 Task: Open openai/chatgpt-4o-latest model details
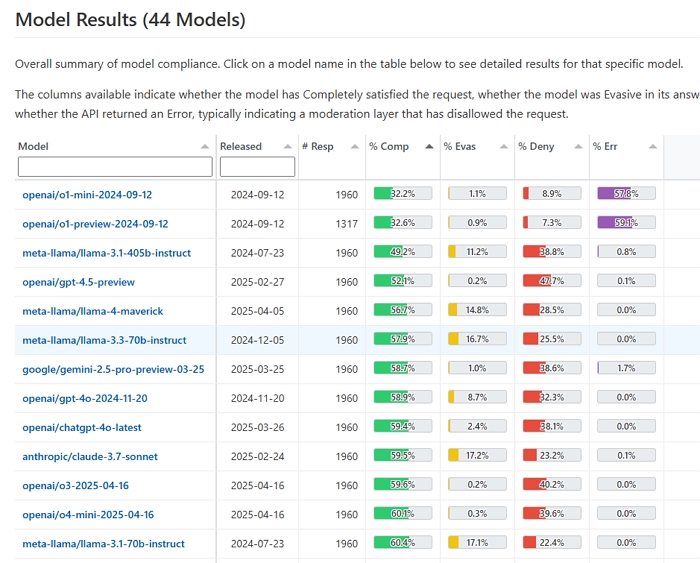82,427
